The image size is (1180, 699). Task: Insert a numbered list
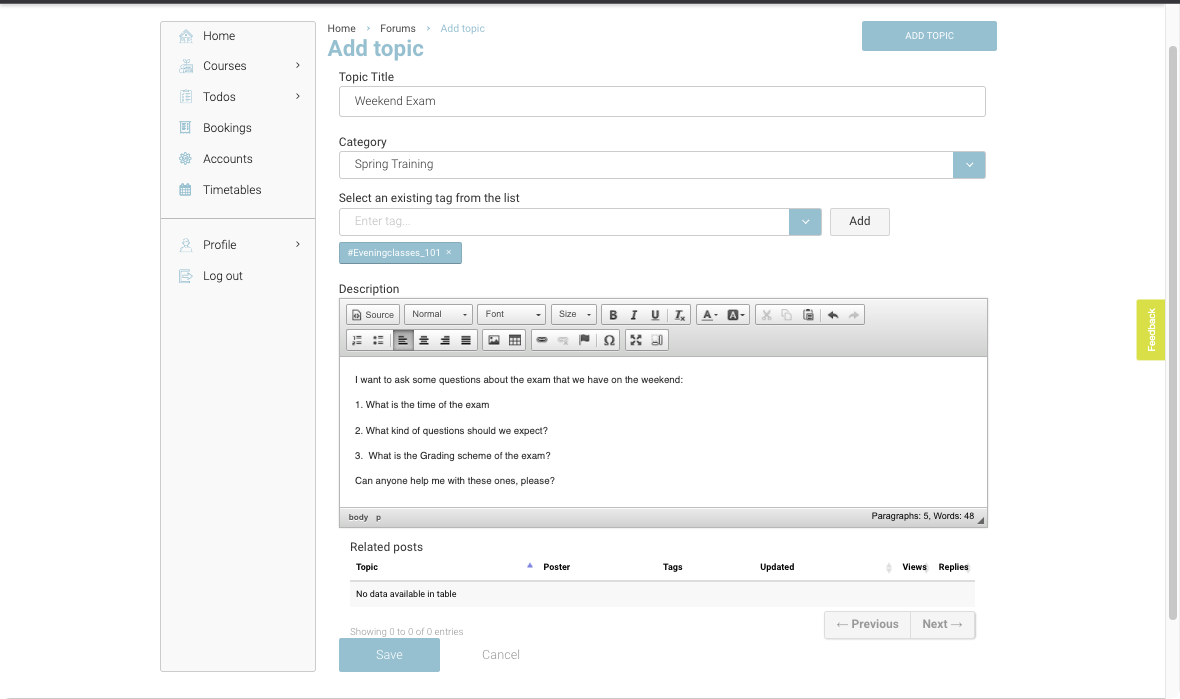357,341
